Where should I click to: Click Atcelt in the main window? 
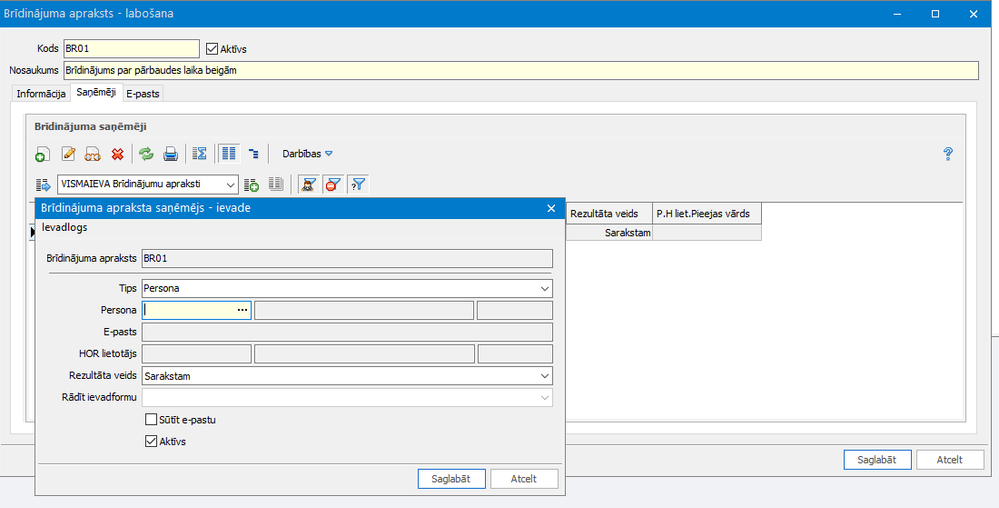pos(950,460)
